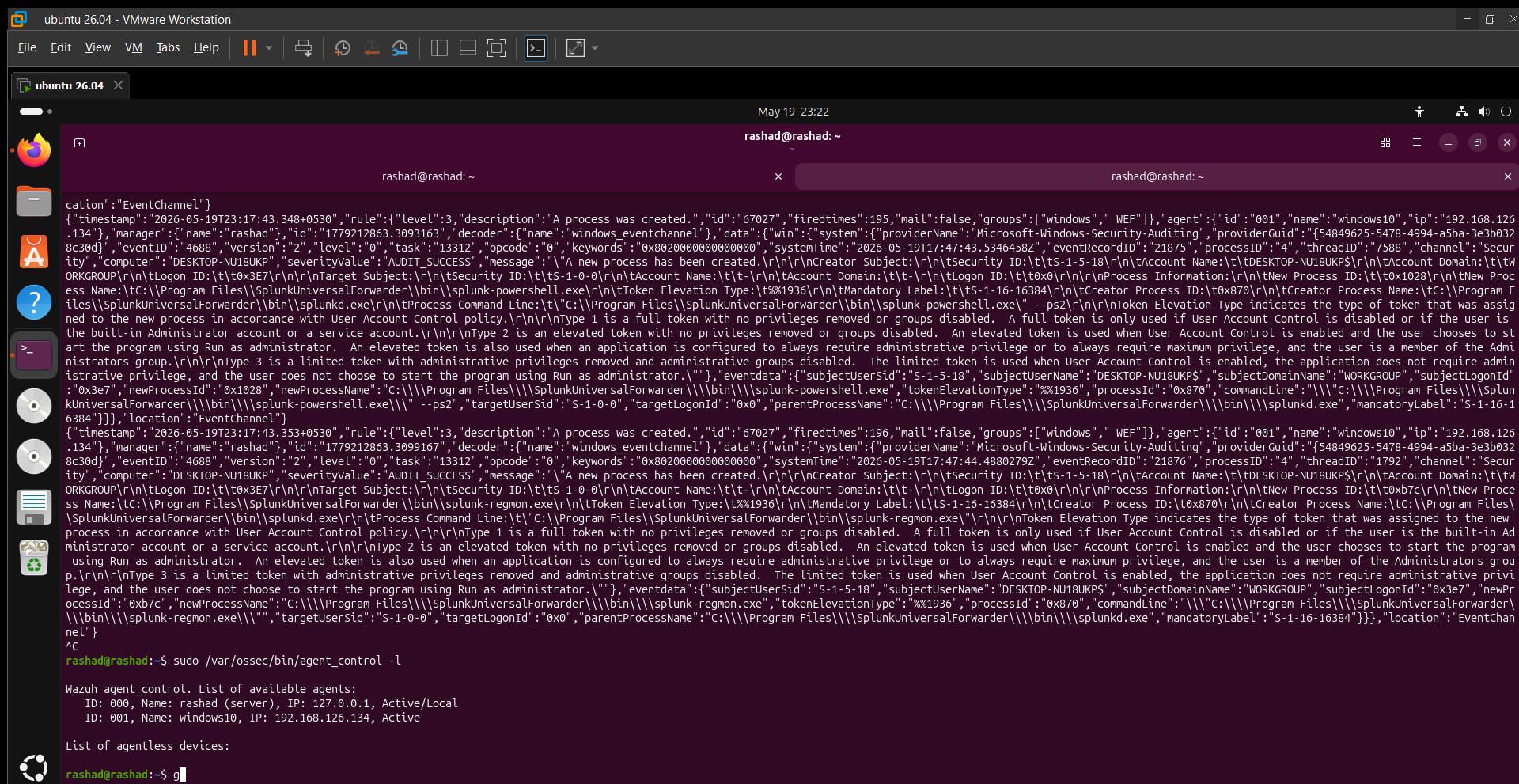
Task: Expand the power options dropdown arrow
Action: pyautogui.click(x=269, y=48)
